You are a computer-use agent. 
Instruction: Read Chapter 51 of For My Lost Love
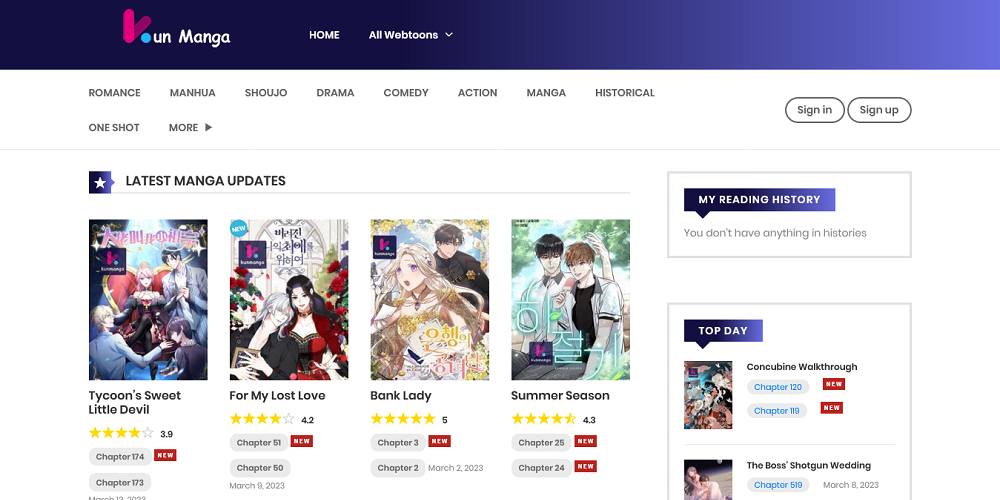(259, 443)
